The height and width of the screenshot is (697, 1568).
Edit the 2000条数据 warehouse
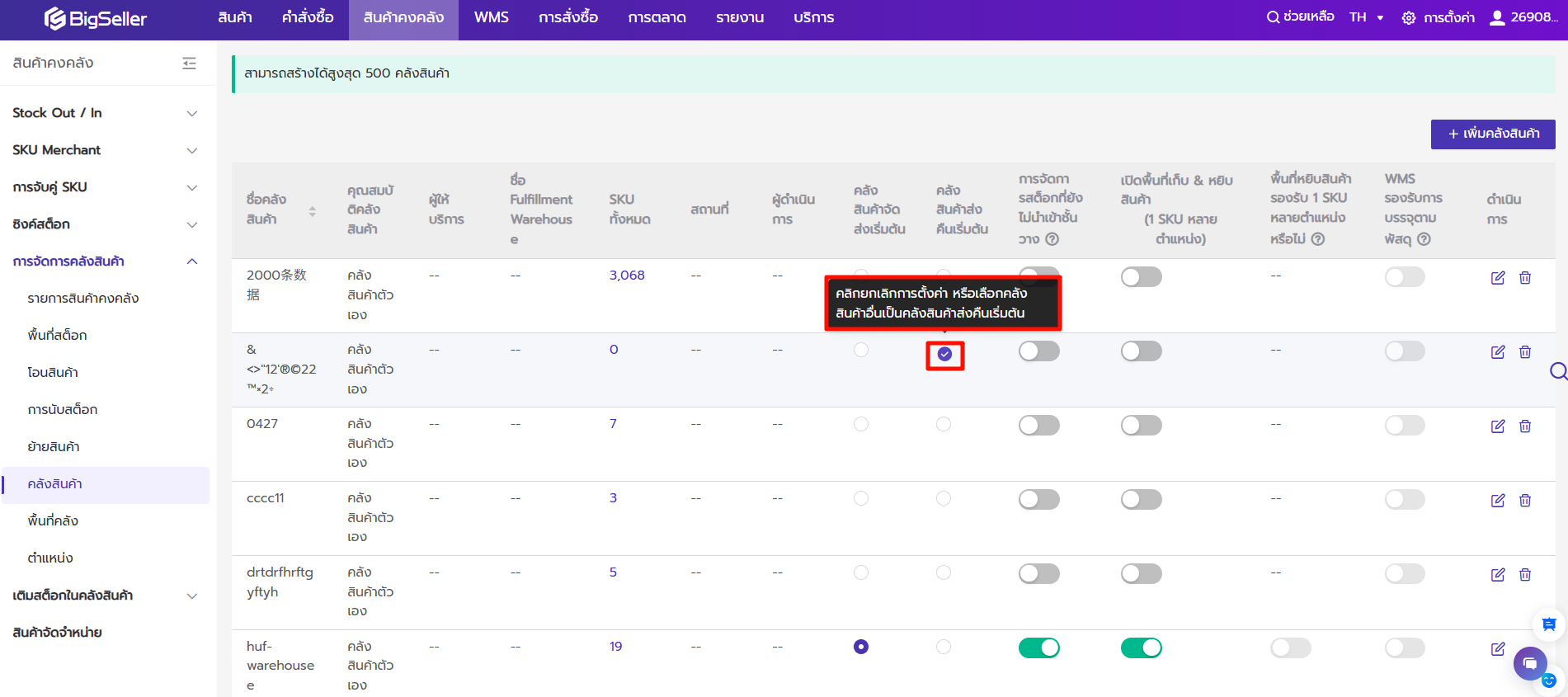(x=1498, y=278)
